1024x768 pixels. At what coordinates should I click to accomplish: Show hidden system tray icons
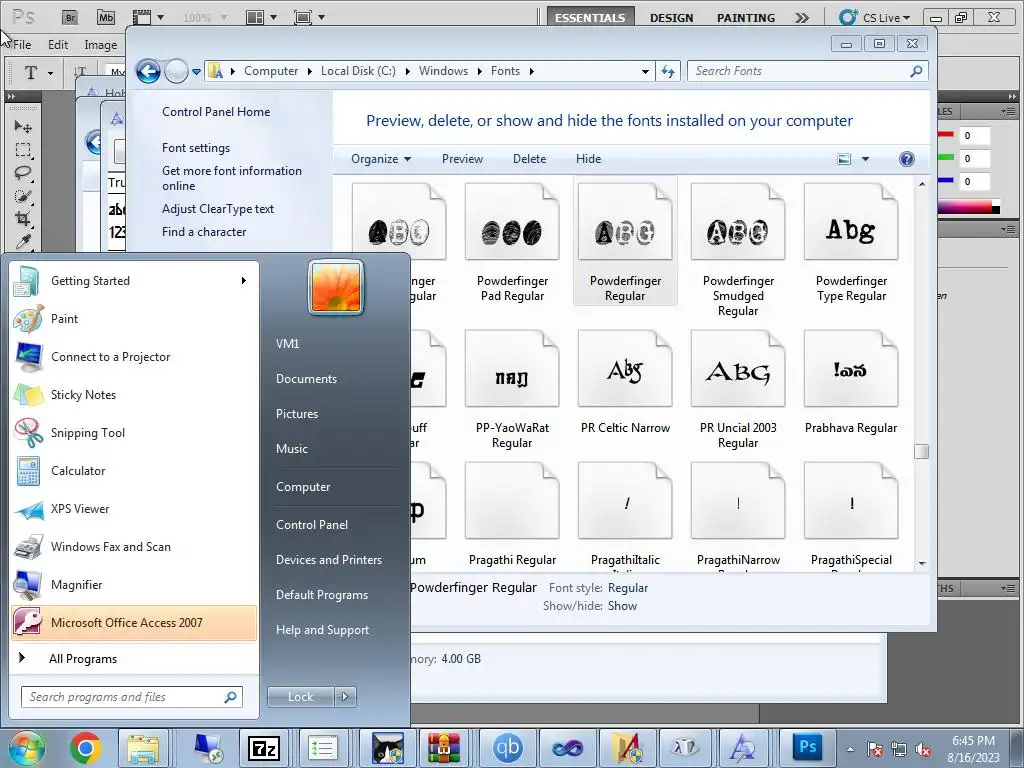pyautogui.click(x=850, y=750)
